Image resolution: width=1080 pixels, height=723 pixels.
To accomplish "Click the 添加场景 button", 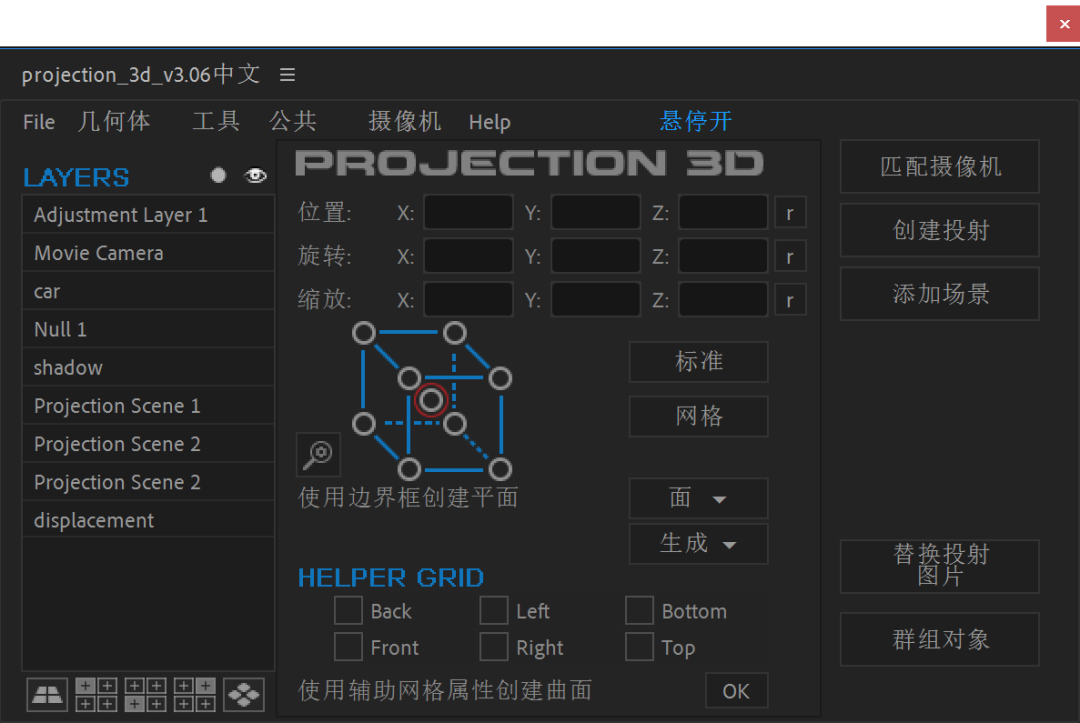I will [939, 294].
